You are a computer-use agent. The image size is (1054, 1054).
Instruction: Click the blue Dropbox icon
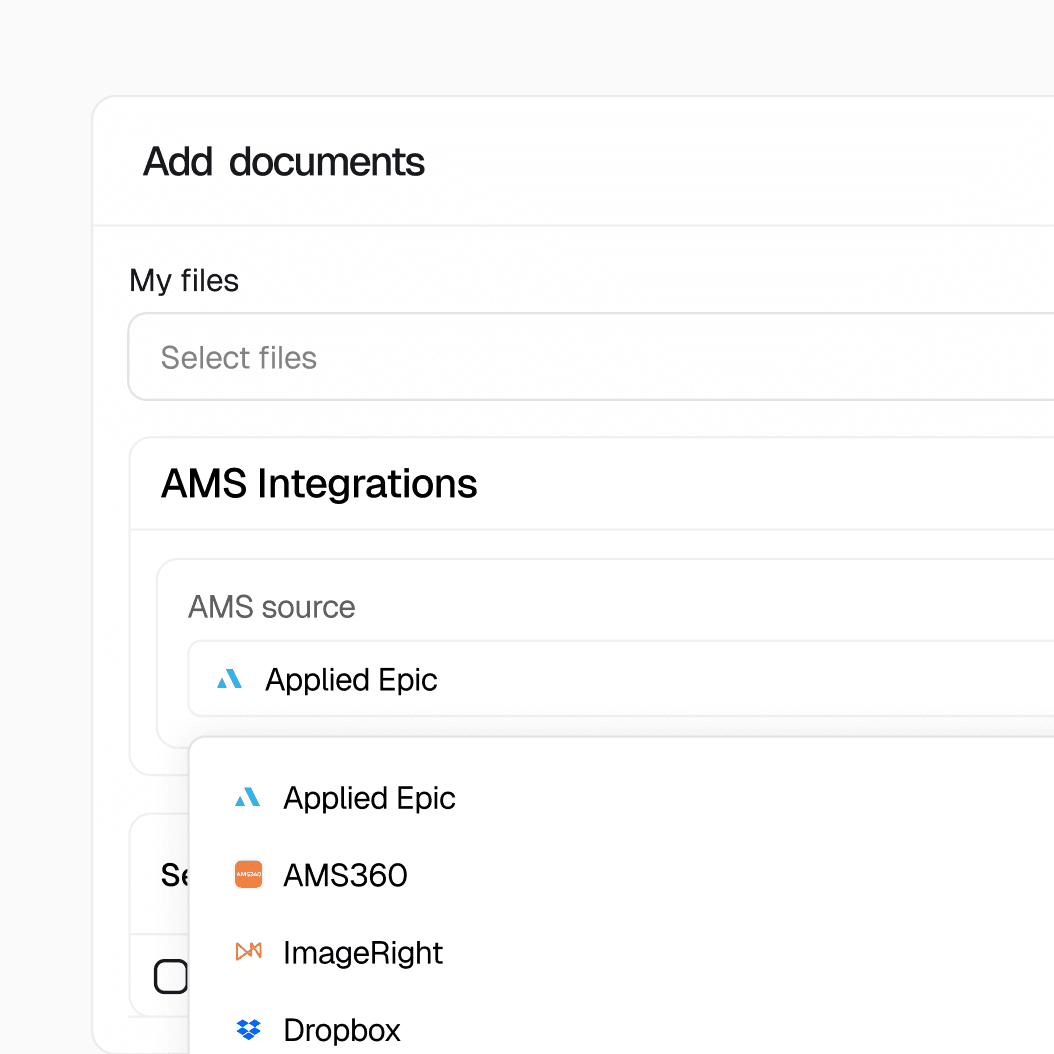[248, 1029]
